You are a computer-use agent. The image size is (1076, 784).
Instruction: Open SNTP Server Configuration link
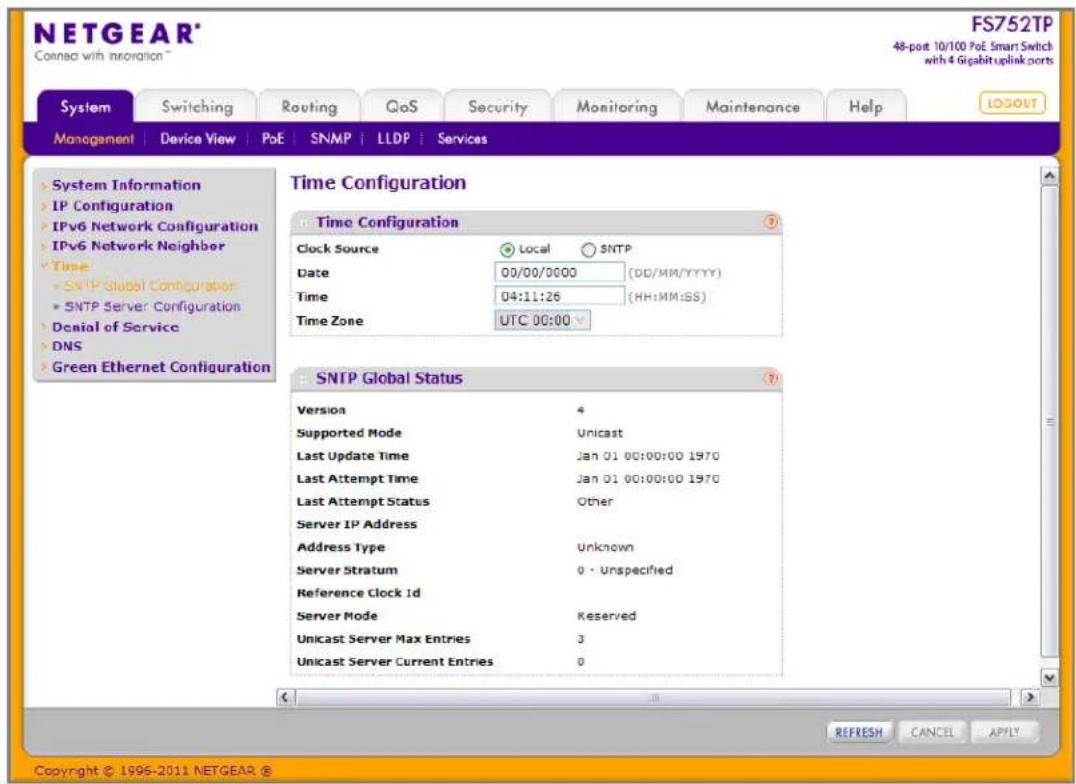click(152, 306)
